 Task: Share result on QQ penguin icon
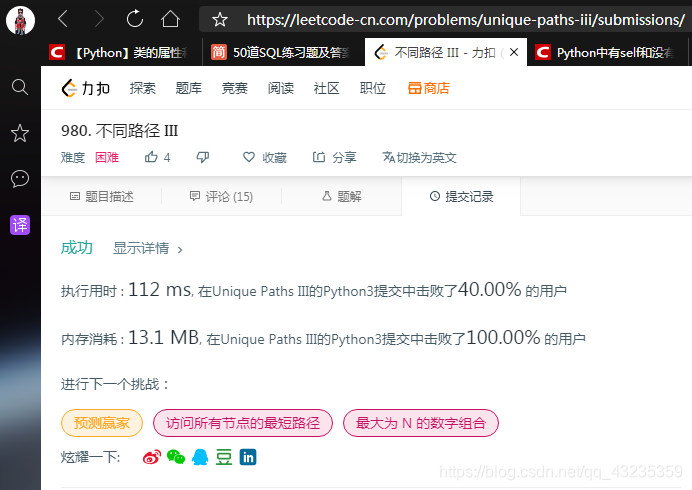(x=200, y=457)
